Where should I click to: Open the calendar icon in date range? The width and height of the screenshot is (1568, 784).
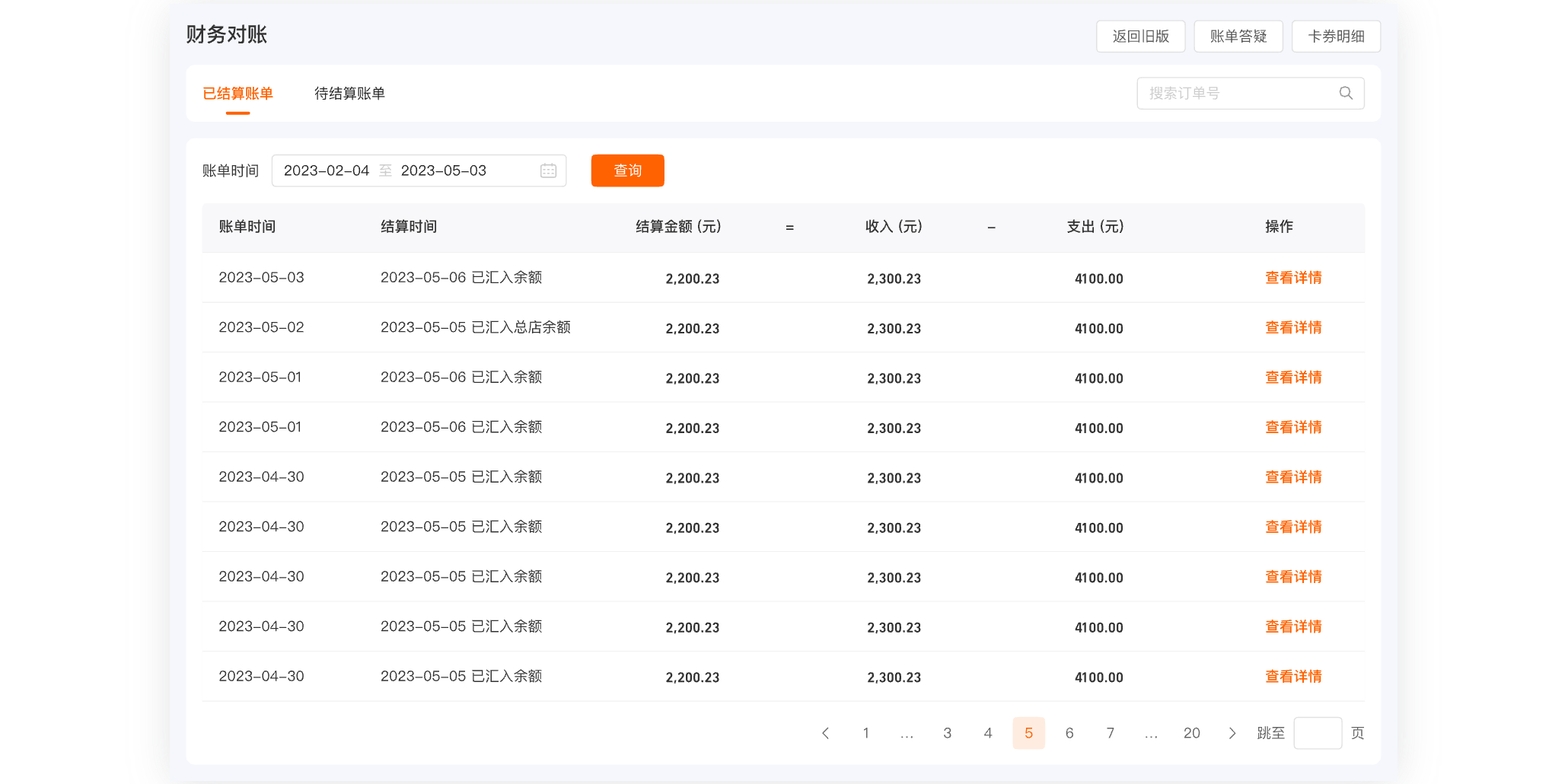coord(548,171)
